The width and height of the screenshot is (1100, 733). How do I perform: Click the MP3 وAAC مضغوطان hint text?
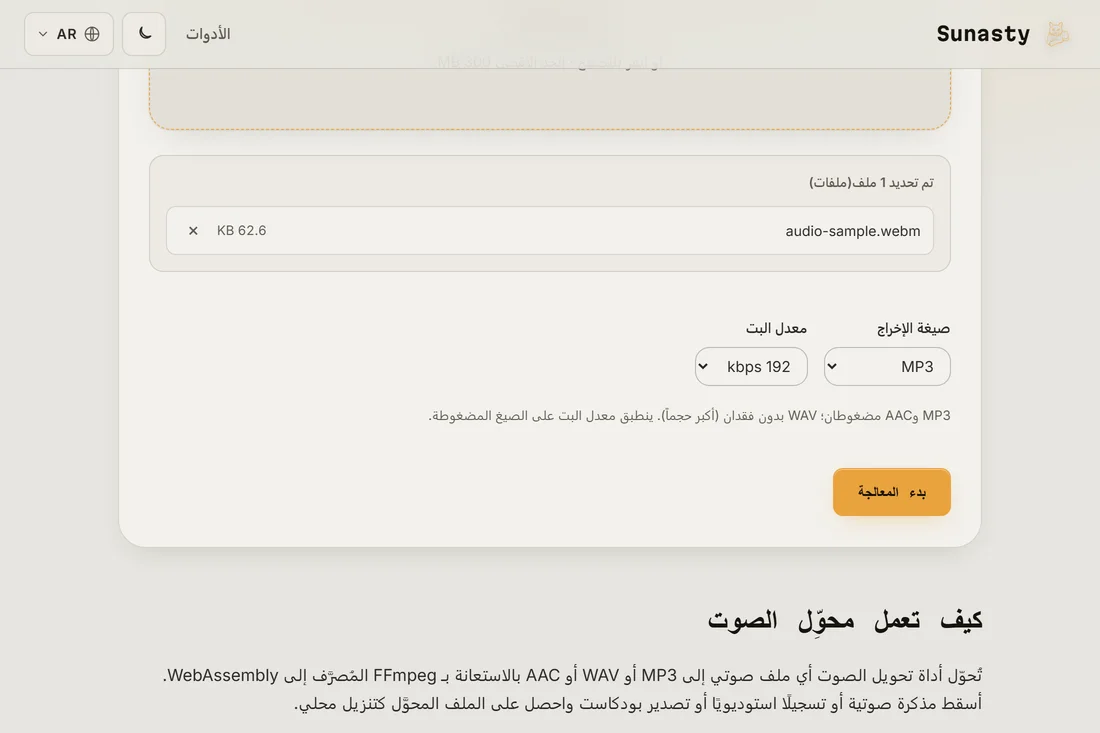(x=690, y=416)
